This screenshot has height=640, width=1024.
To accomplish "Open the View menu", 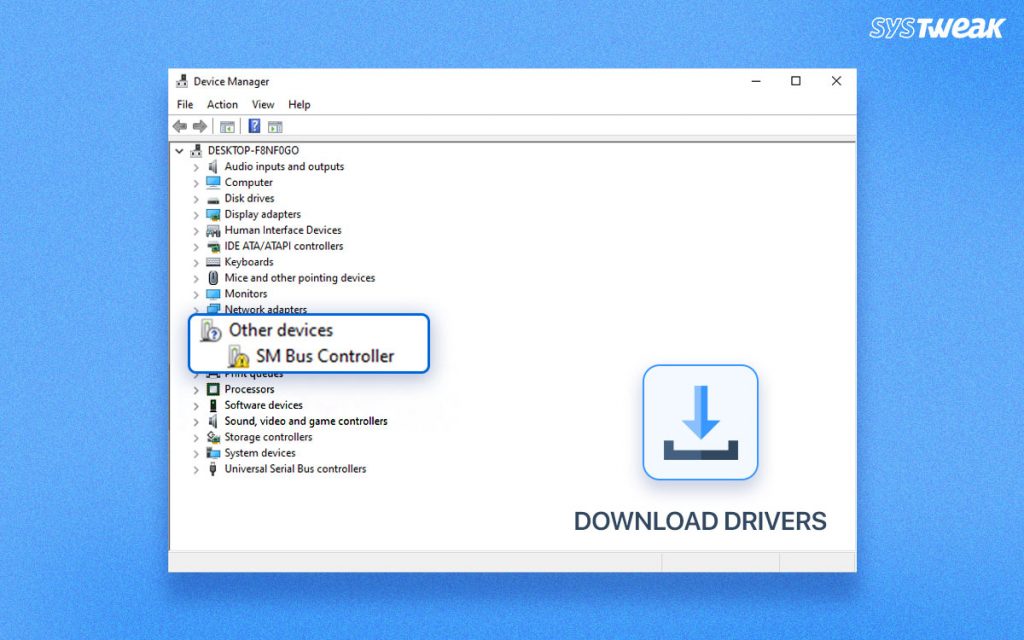I will [262, 104].
